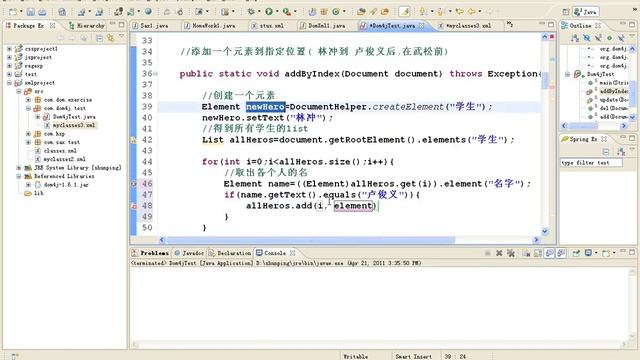Viewport: 640px width, 360px height.
Task: Open Console display selected dropdown
Action: [x=596, y=253]
